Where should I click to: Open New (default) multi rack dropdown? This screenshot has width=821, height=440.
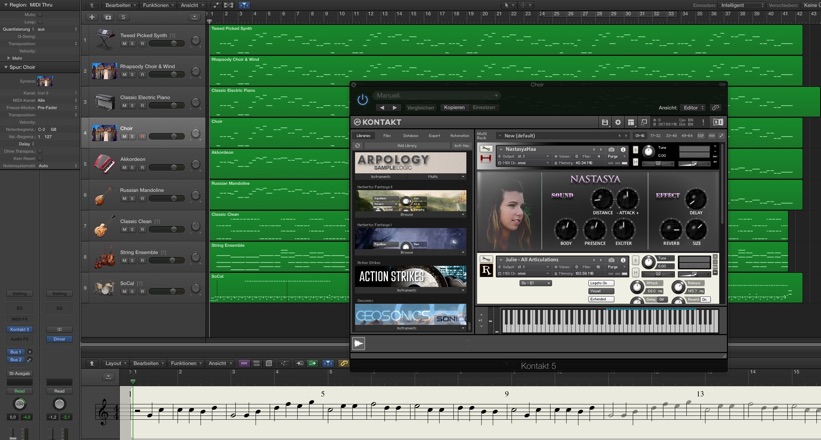(x=562, y=136)
